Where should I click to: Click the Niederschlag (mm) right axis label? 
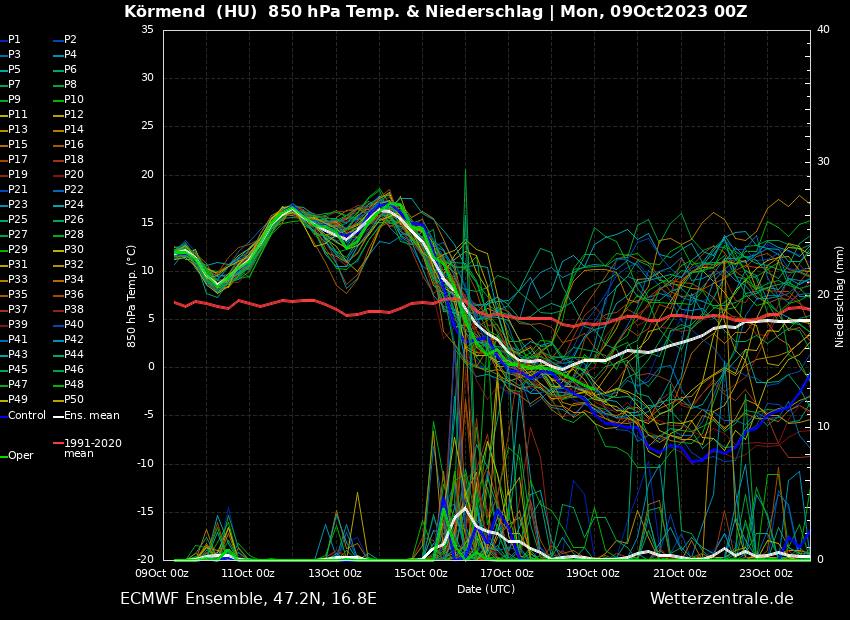pyautogui.click(x=840, y=296)
